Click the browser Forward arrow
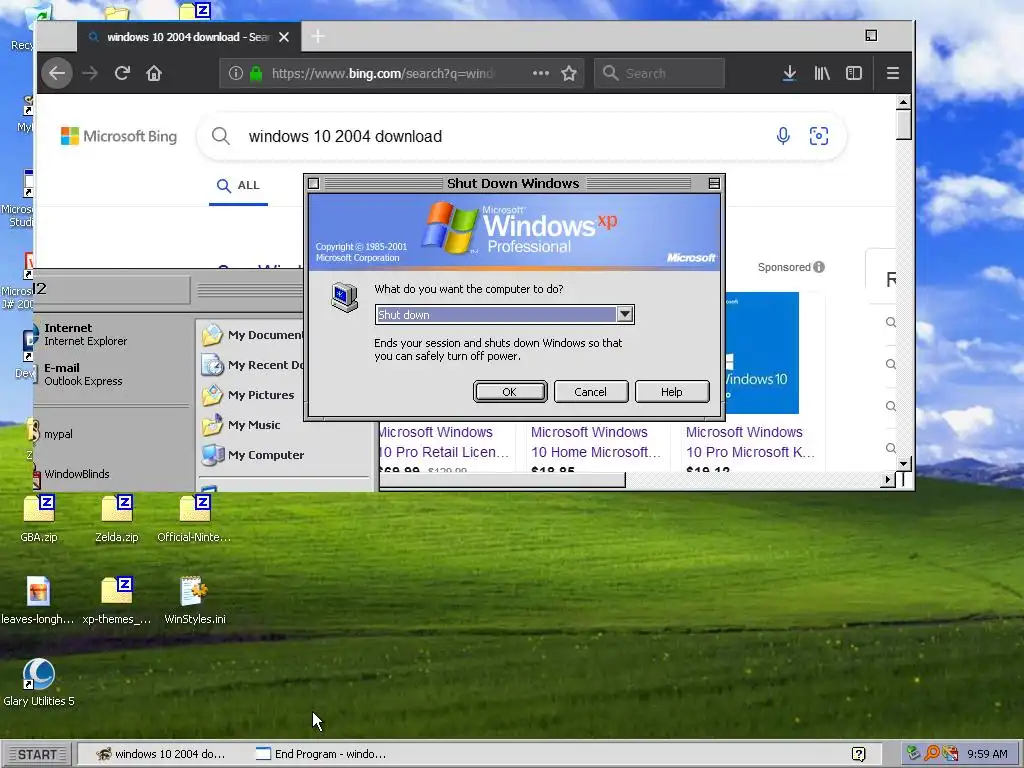The image size is (1024, 768). (89, 73)
